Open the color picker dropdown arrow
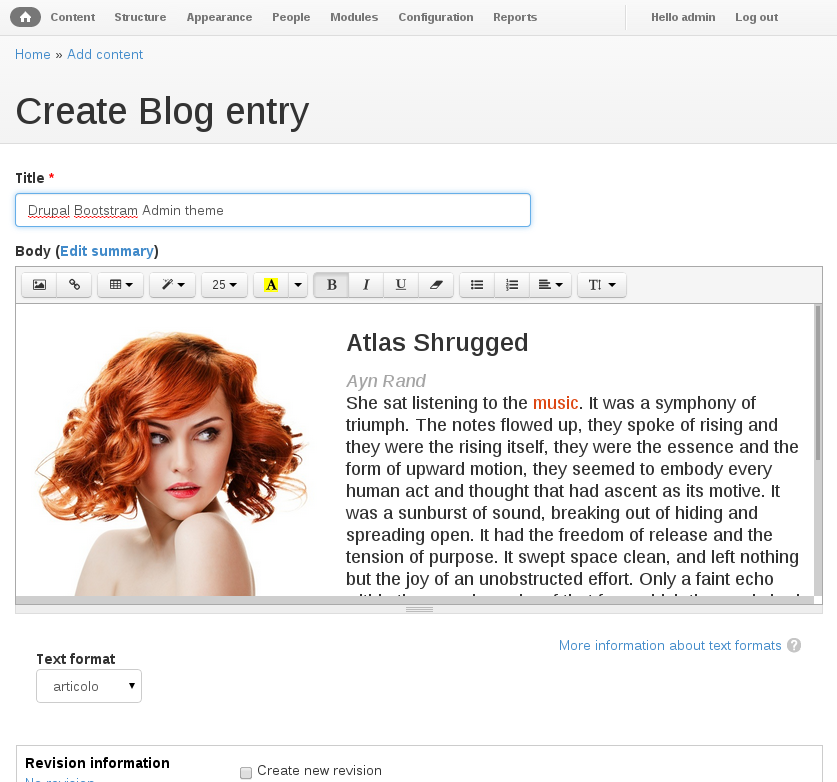The width and height of the screenshot is (837, 782). tap(298, 285)
